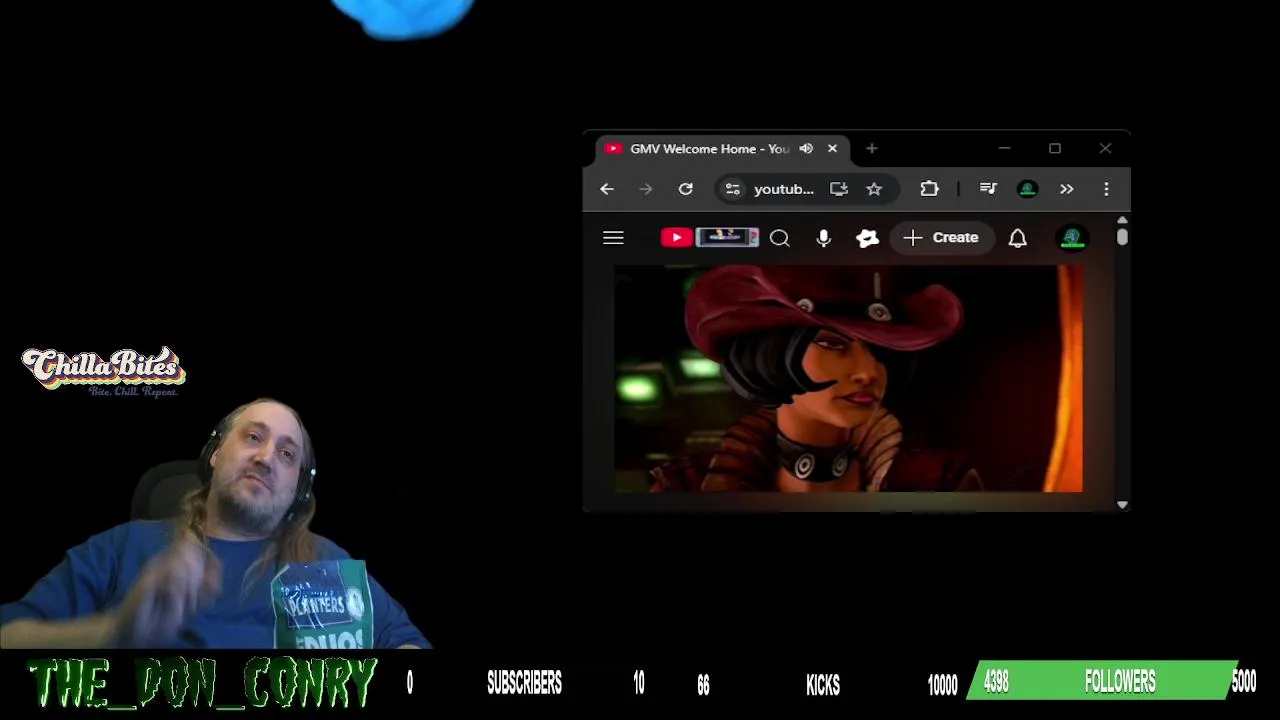This screenshot has width=1280, height=720.
Task: Close the browser window
Action: (x=1105, y=149)
